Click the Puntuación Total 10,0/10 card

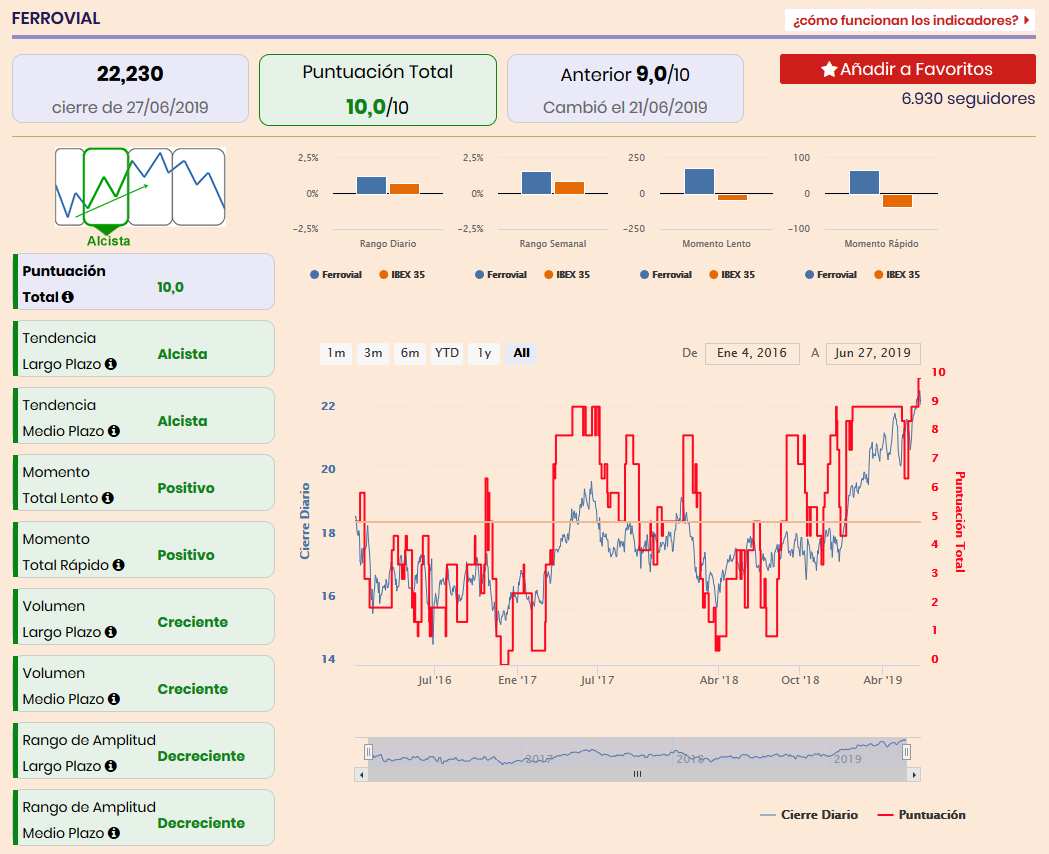[x=378, y=90]
